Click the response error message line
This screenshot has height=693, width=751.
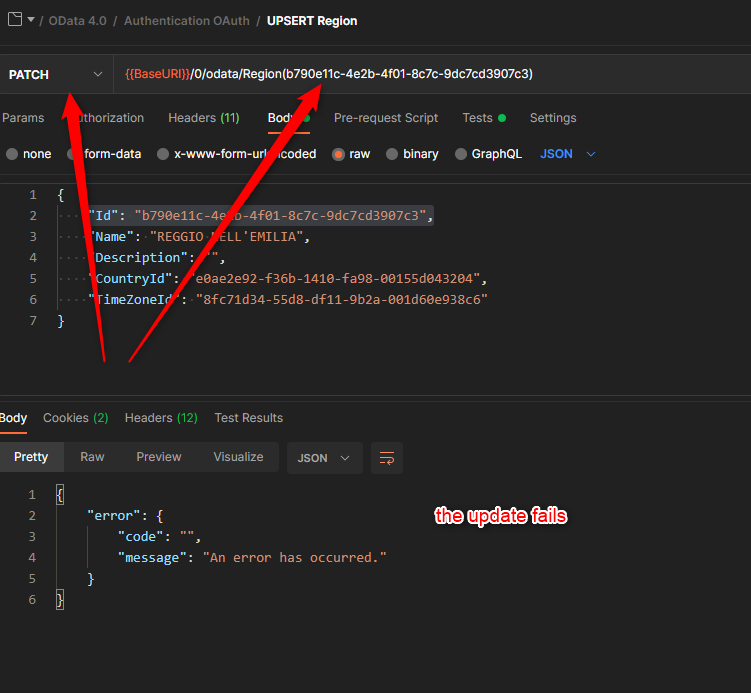coord(252,558)
